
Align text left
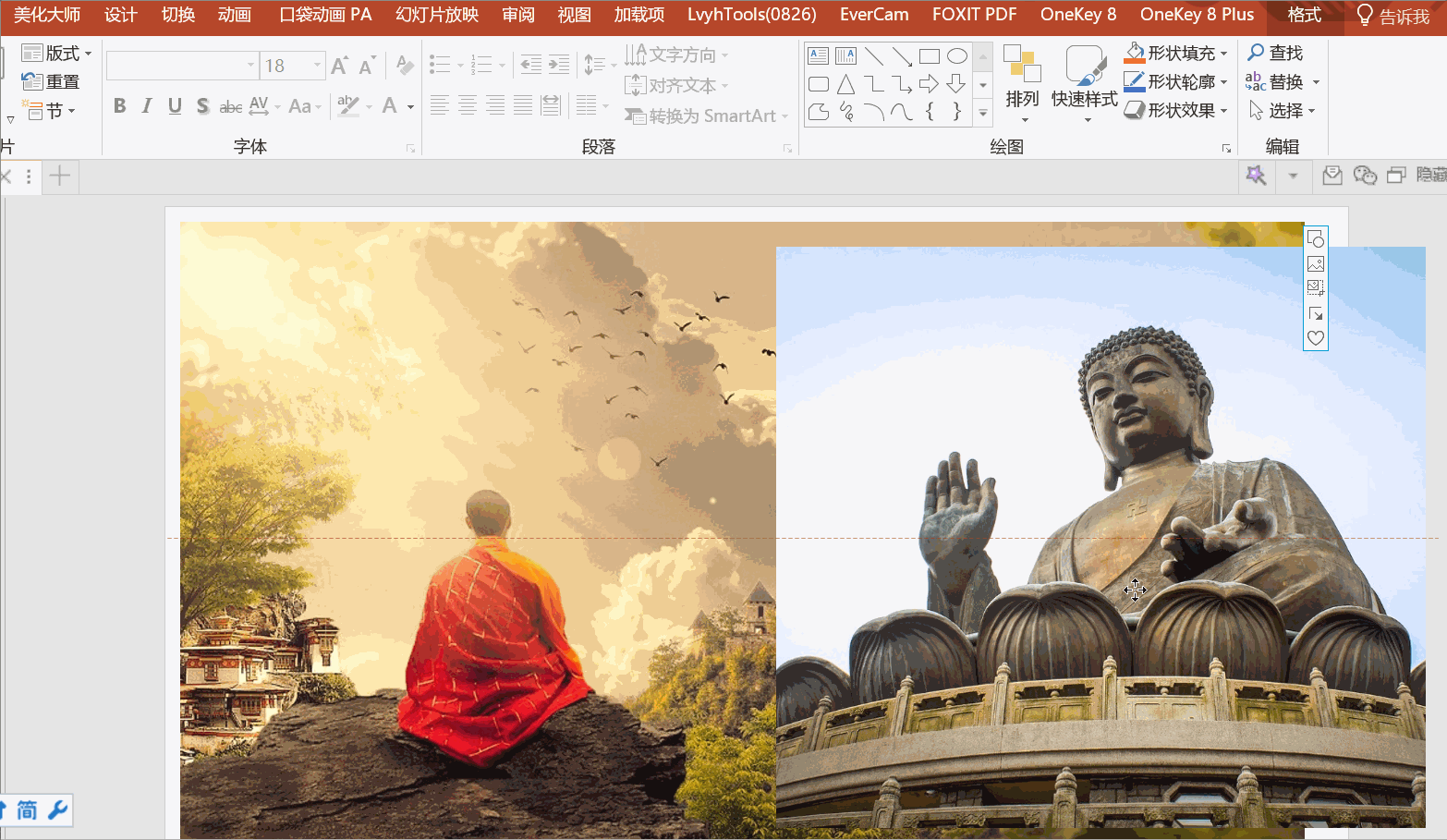click(x=440, y=105)
